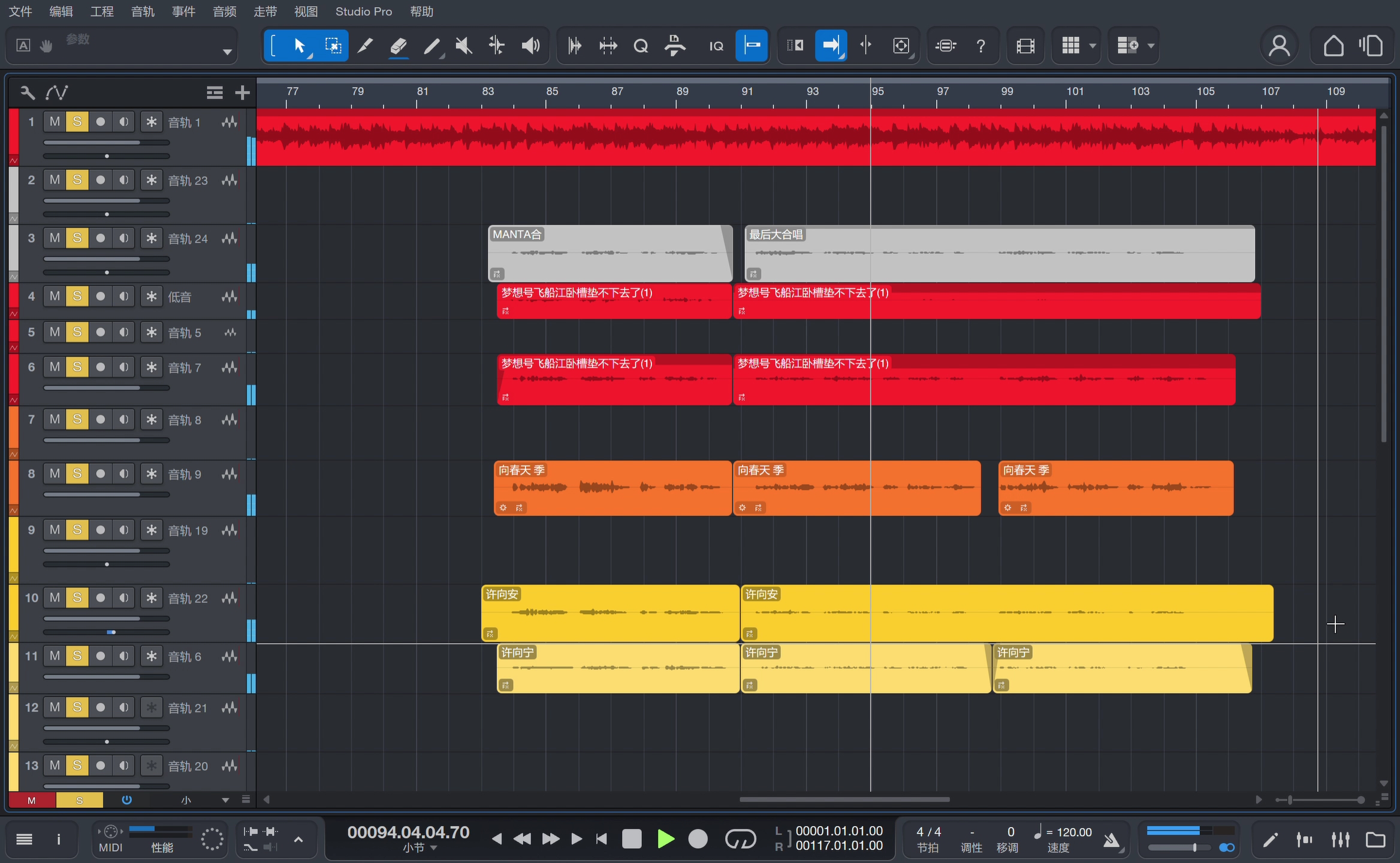
Task: Open the video player (film) icon
Action: click(x=1025, y=46)
